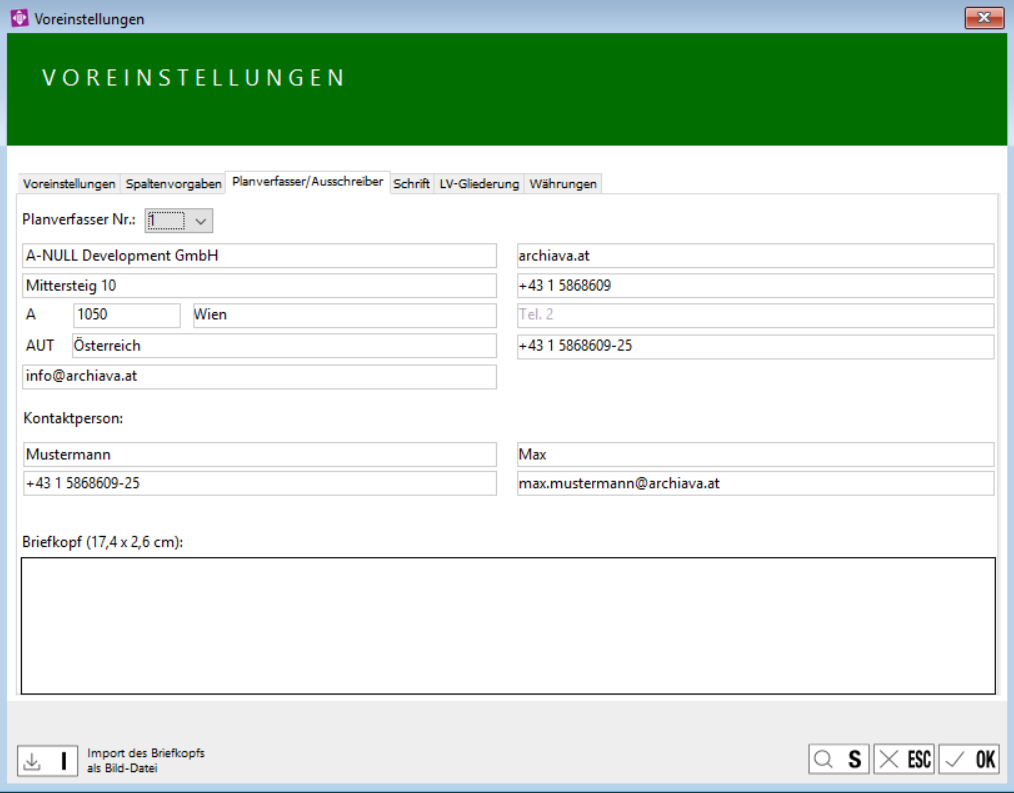
Task: Confirm settings with the OK button
Action: click(969, 759)
